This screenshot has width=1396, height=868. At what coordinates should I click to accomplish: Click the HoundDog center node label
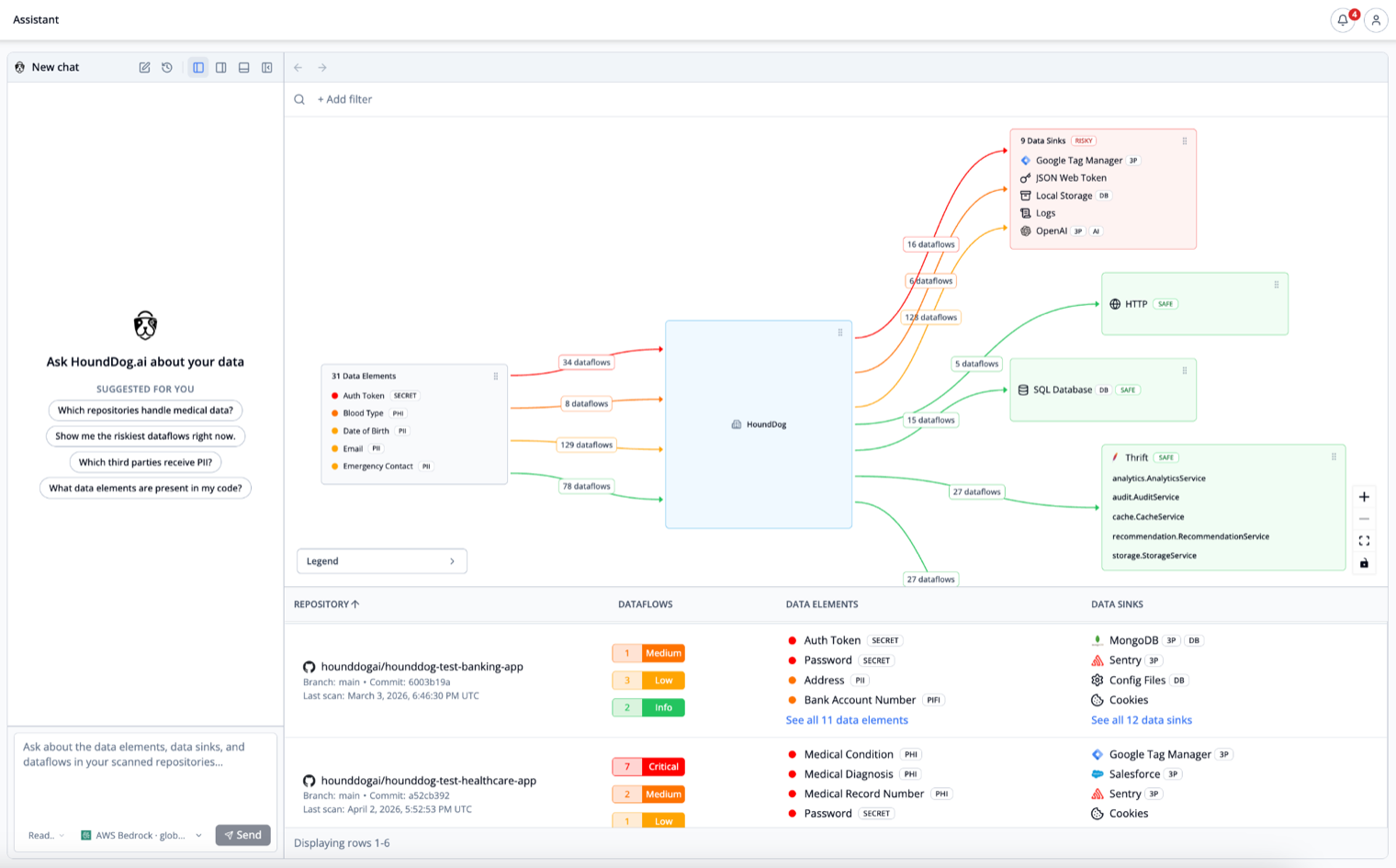point(759,424)
